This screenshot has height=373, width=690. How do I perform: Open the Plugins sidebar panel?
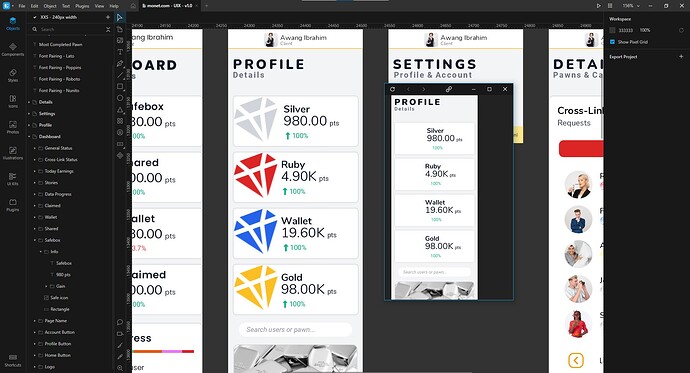coord(13,205)
